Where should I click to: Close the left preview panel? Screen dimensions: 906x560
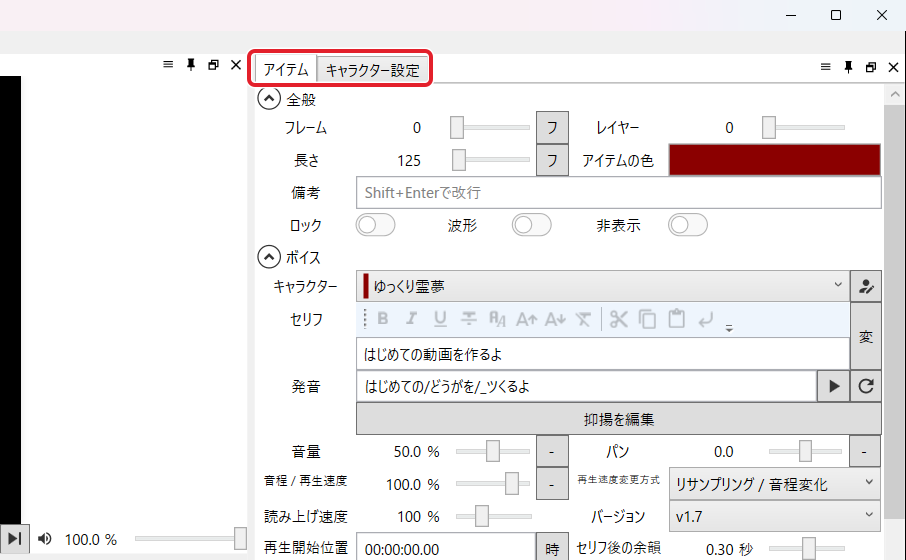(236, 65)
